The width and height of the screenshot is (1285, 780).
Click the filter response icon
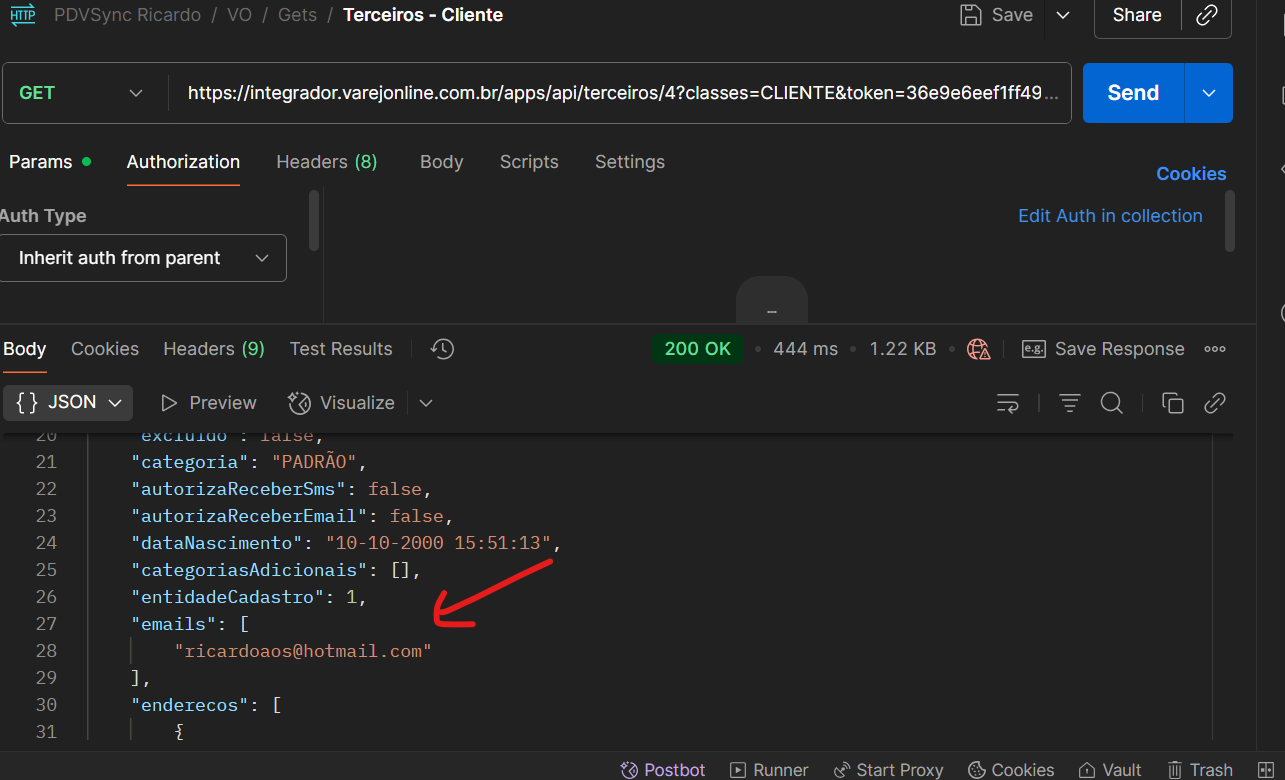[1070, 403]
